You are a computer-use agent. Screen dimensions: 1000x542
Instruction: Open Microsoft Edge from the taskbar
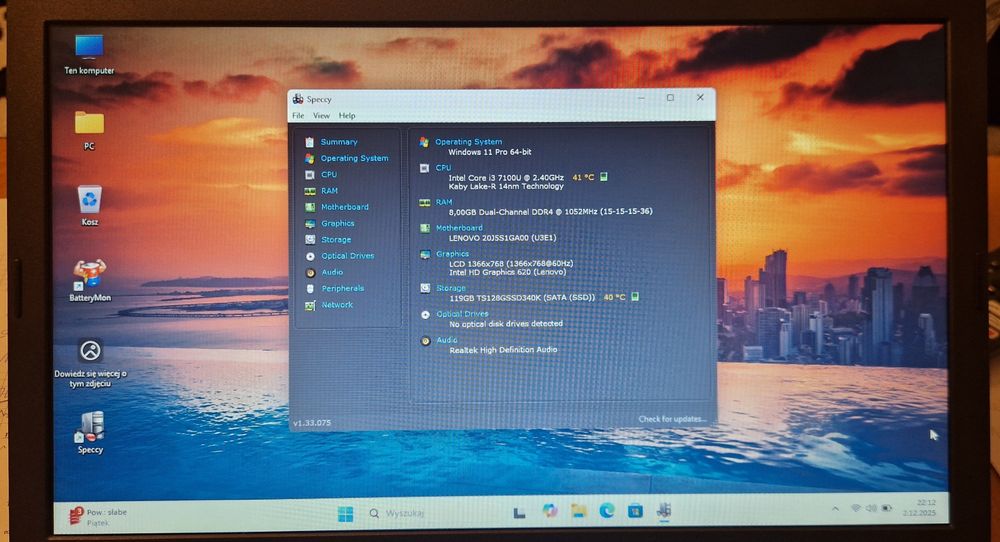[607, 510]
